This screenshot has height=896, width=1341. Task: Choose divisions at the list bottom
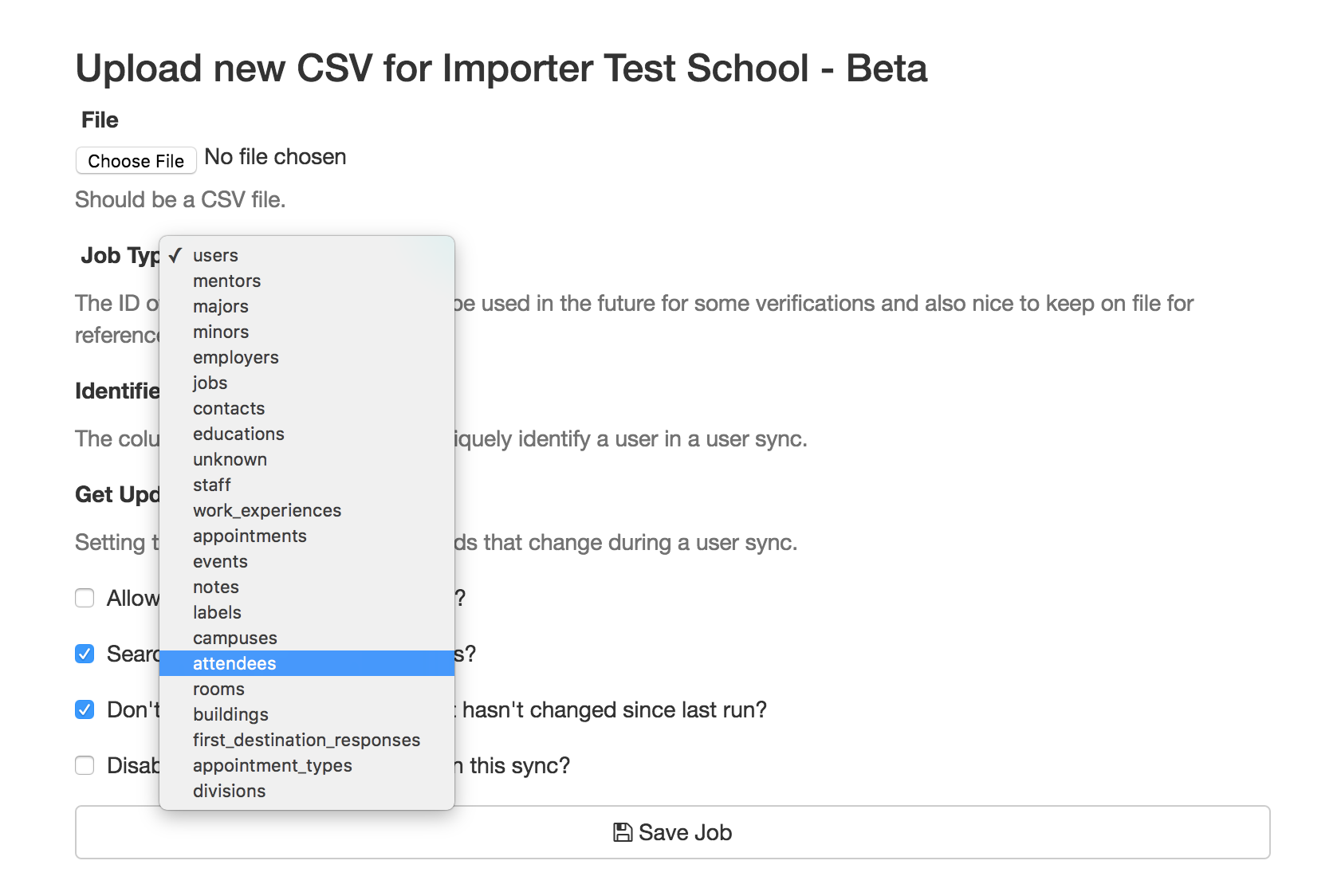(x=307, y=791)
